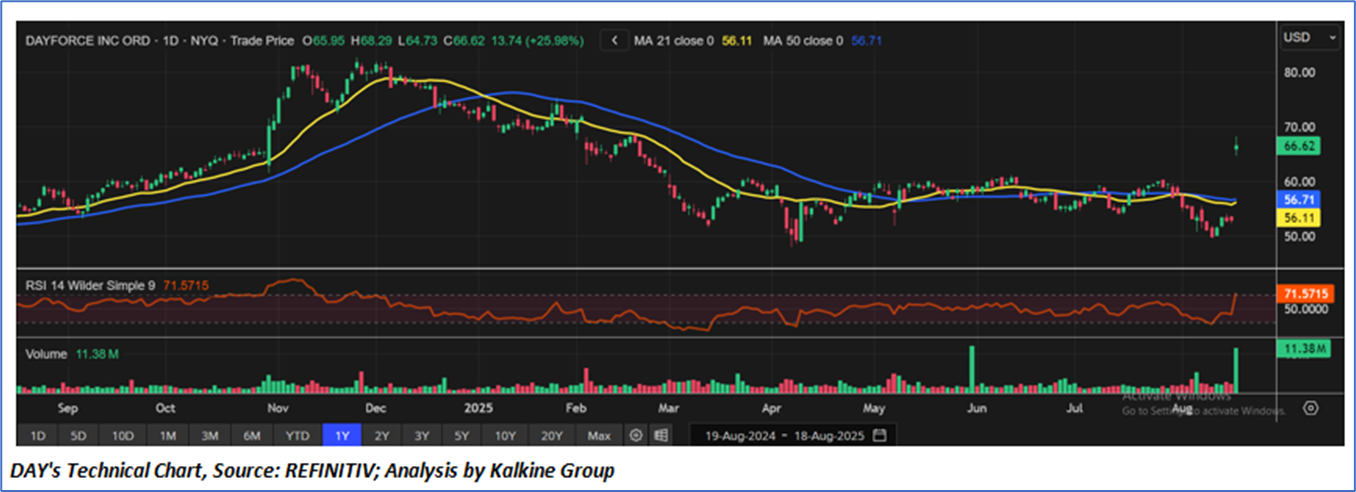Select the 1D time range
Viewport: 1356px width, 492px height.
pyautogui.click(x=37, y=436)
